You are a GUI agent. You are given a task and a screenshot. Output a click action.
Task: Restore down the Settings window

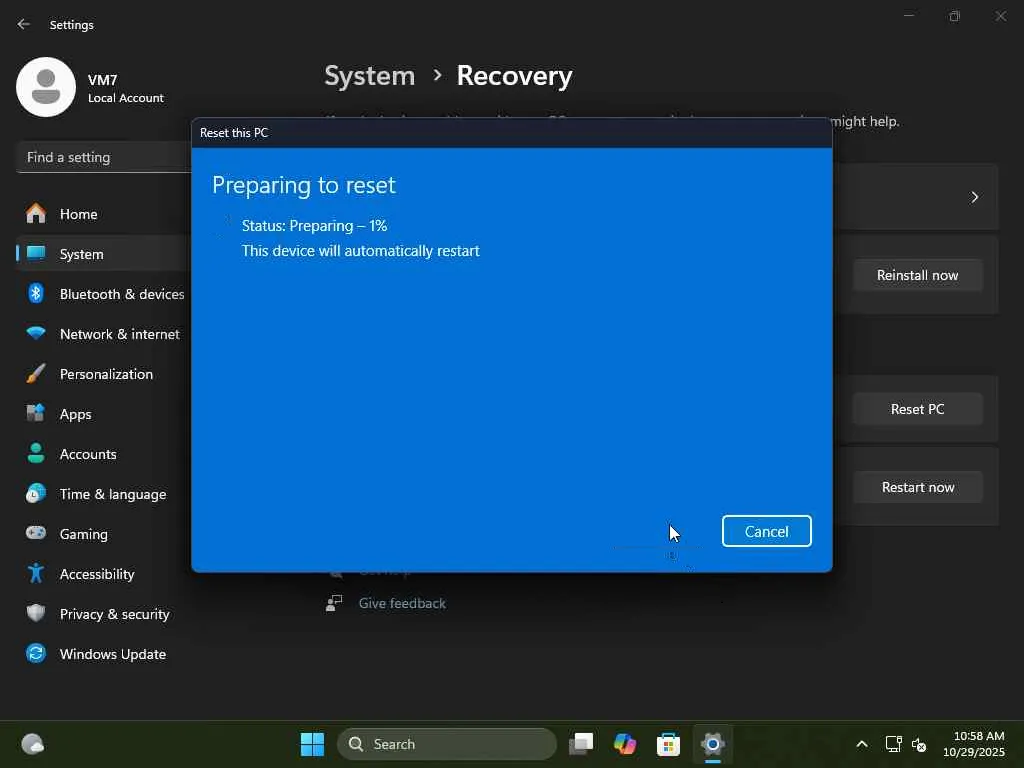(x=955, y=16)
